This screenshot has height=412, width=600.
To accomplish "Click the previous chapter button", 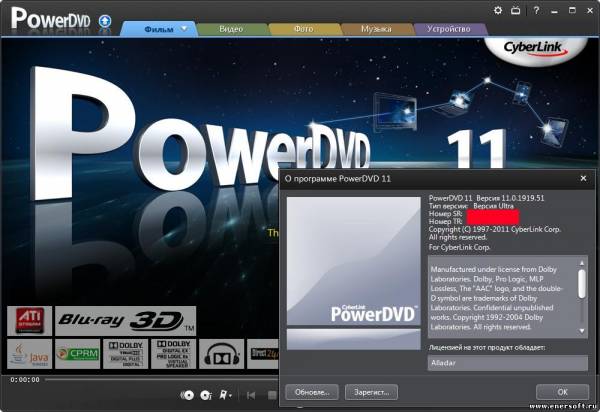I will pos(251,395).
